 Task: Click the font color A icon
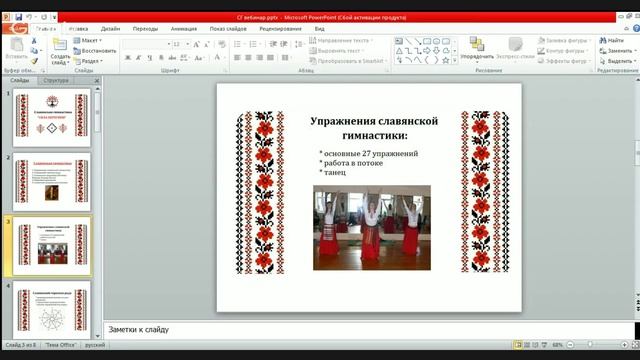pyautogui.click(x=217, y=58)
